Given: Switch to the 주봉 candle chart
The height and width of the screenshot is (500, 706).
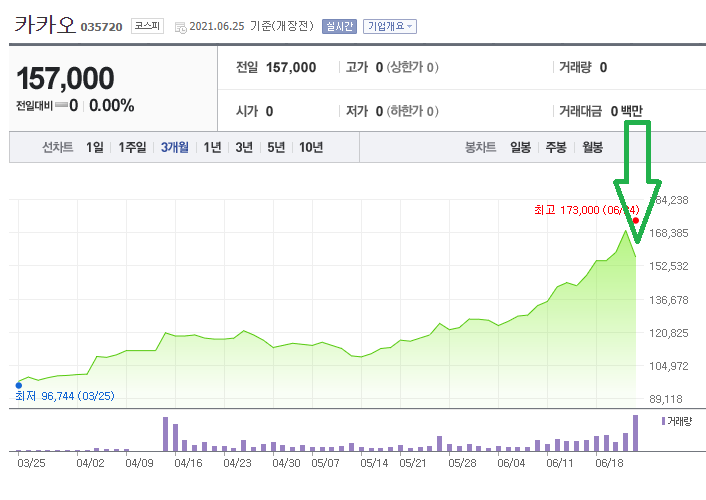Looking at the screenshot, I should pos(556,147).
